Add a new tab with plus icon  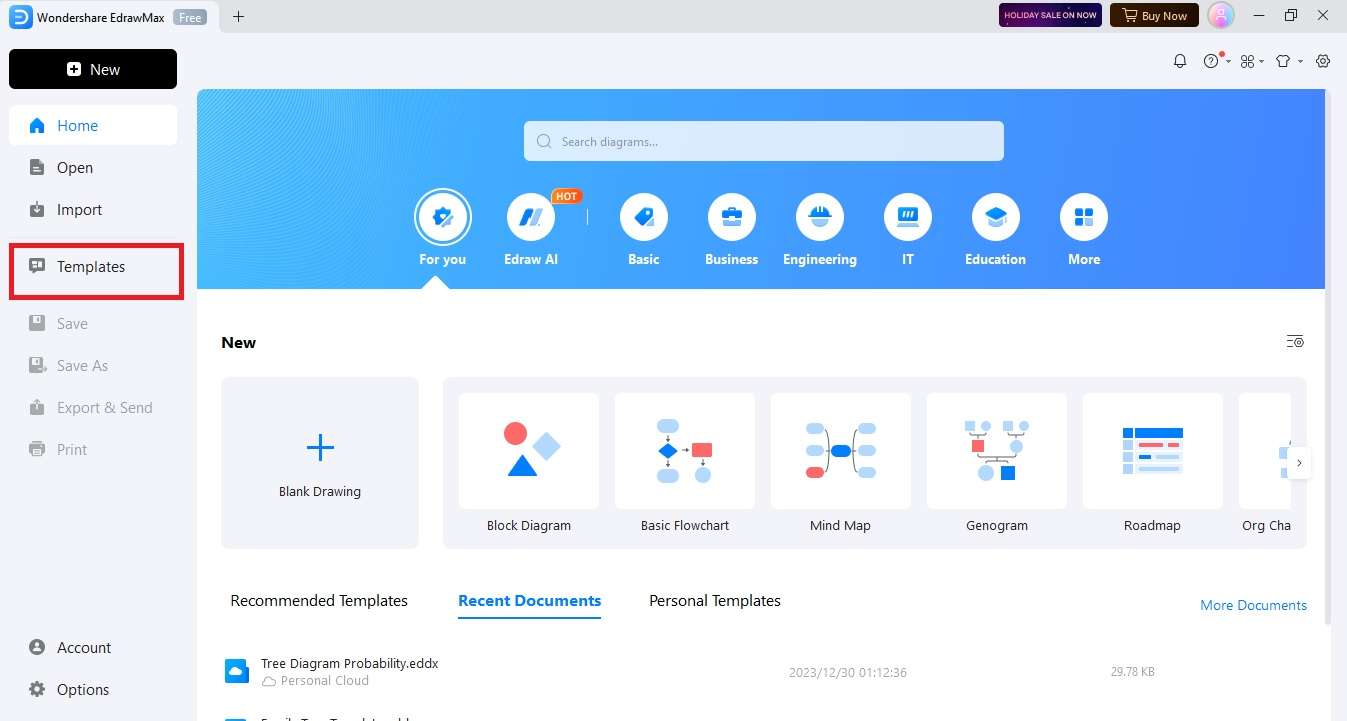pos(238,16)
